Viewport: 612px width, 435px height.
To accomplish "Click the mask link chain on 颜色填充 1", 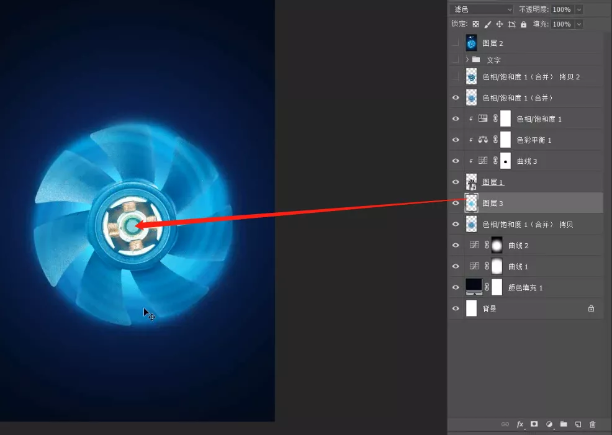I will tap(487, 287).
